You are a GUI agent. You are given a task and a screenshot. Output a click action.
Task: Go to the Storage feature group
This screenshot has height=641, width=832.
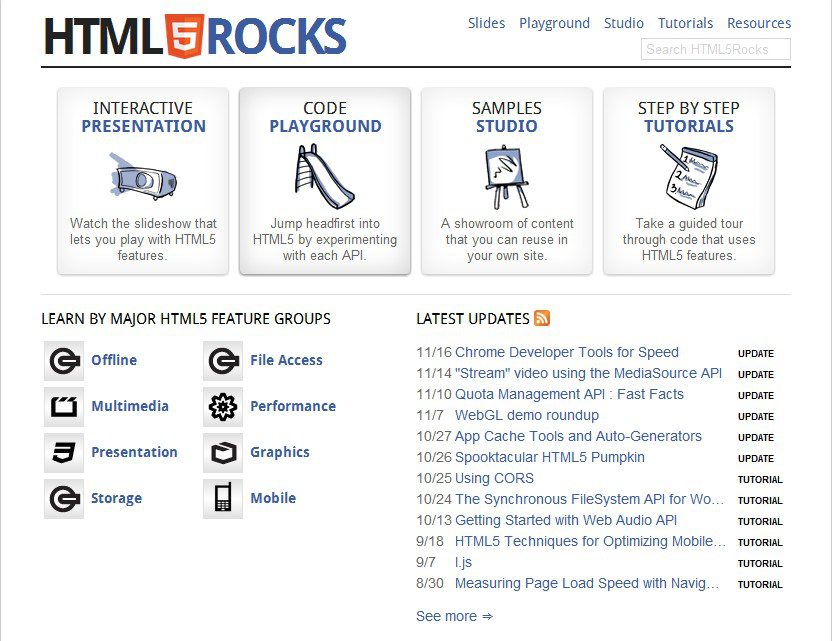(117, 499)
